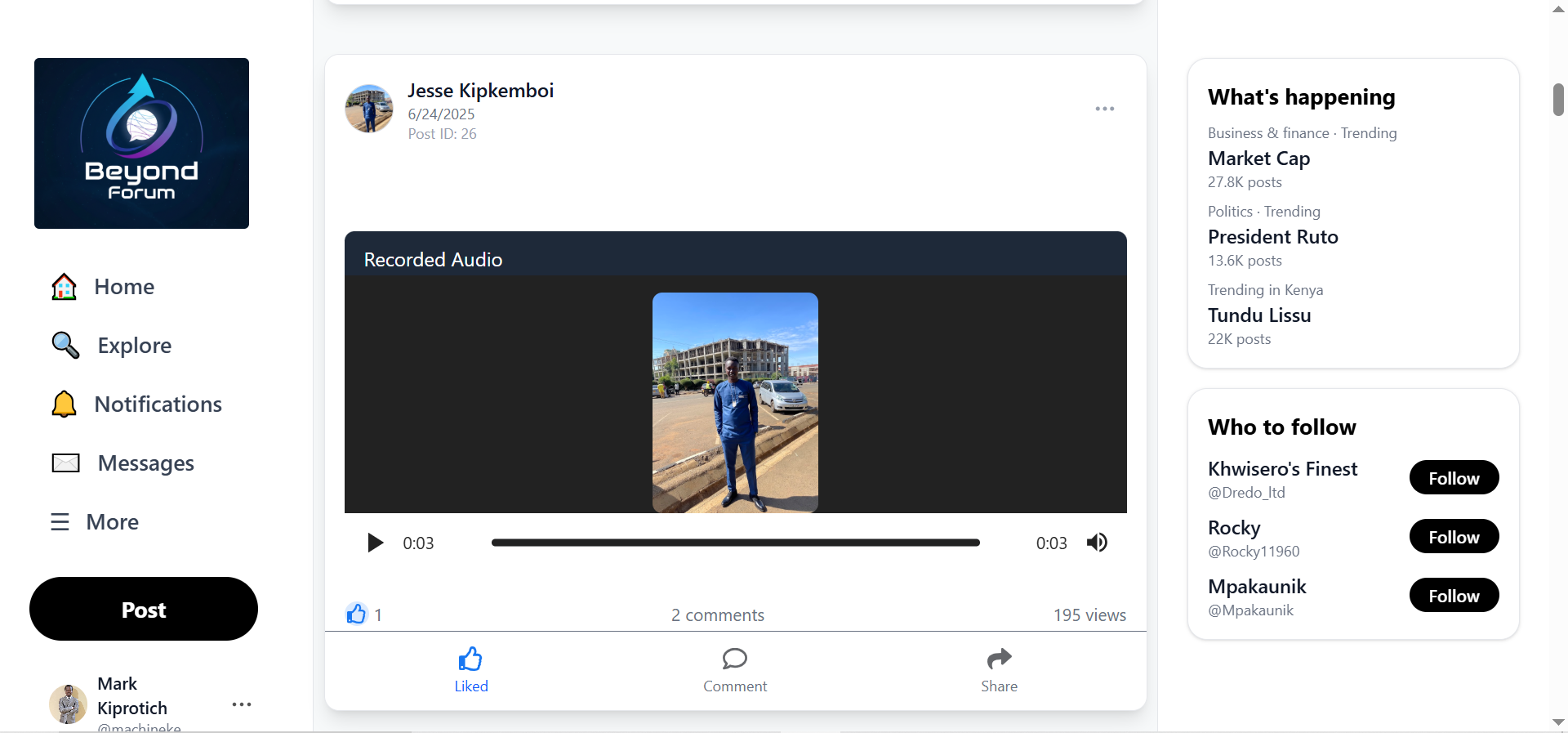Click the scrollbar down arrow

(x=1558, y=722)
